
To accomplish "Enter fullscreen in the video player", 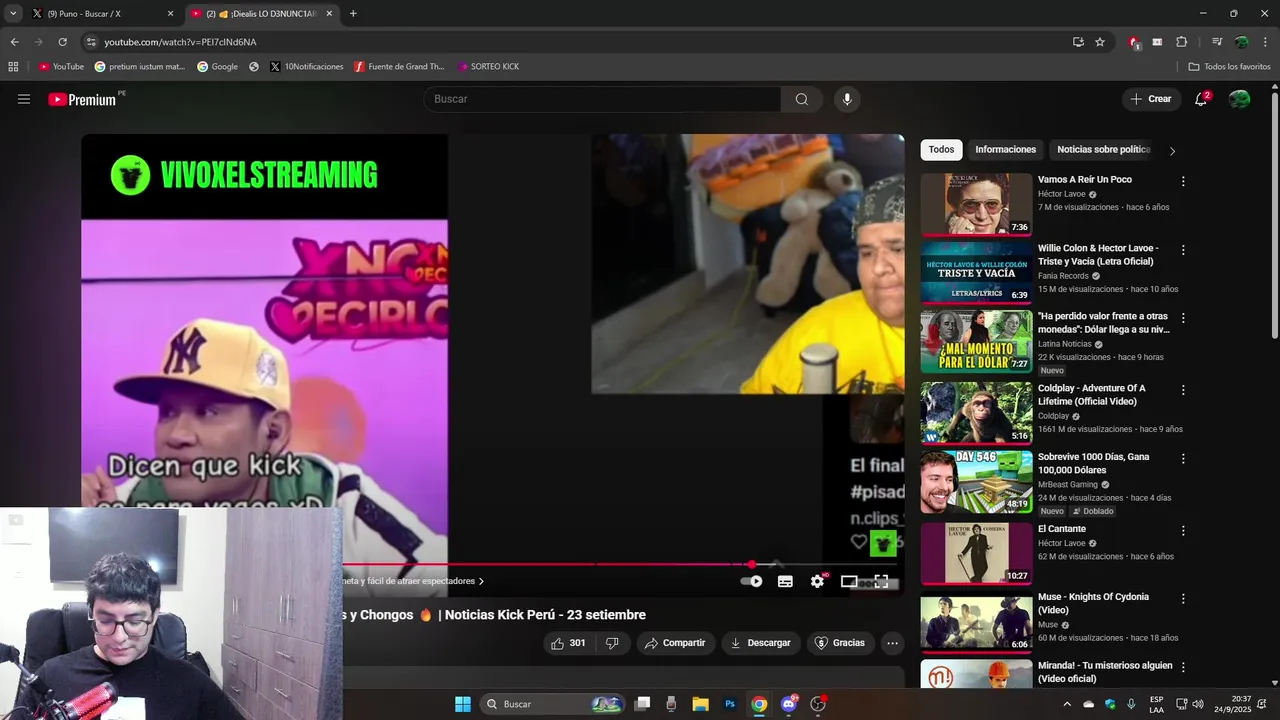I will coord(881,581).
